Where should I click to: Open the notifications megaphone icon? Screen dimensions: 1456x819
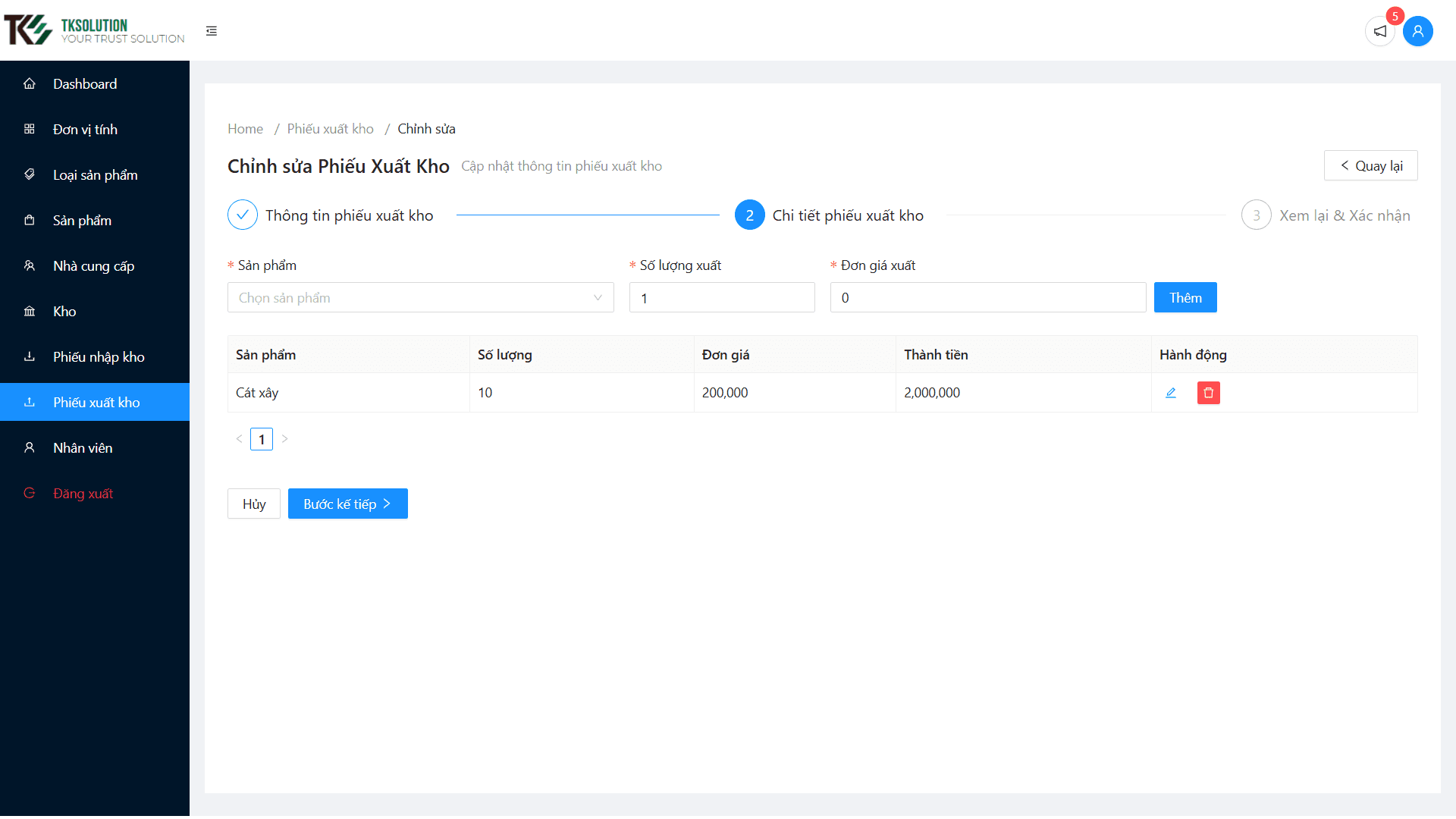pyautogui.click(x=1380, y=31)
